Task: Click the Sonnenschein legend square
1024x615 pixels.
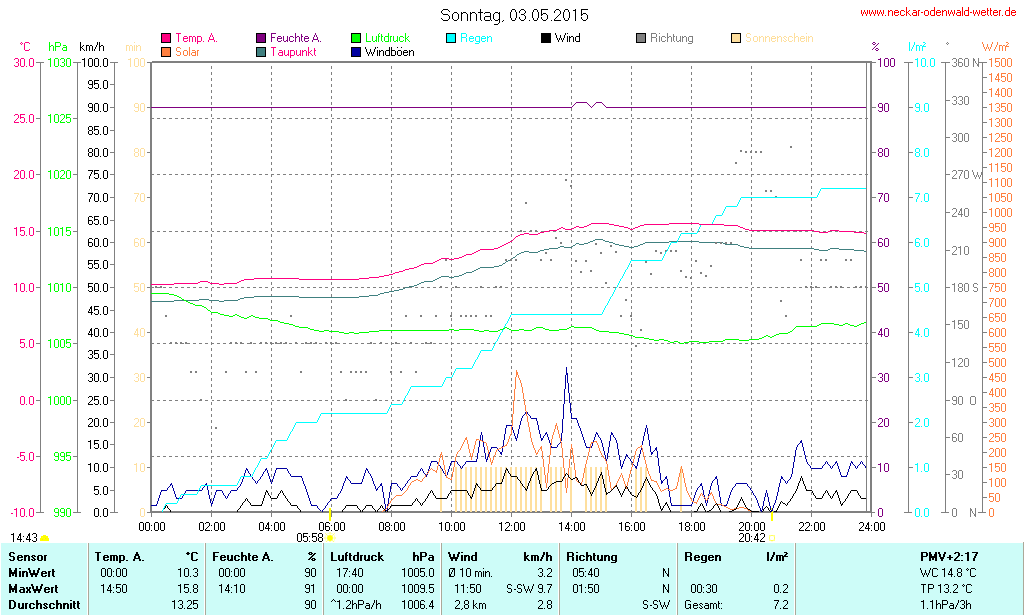Action: [736, 38]
